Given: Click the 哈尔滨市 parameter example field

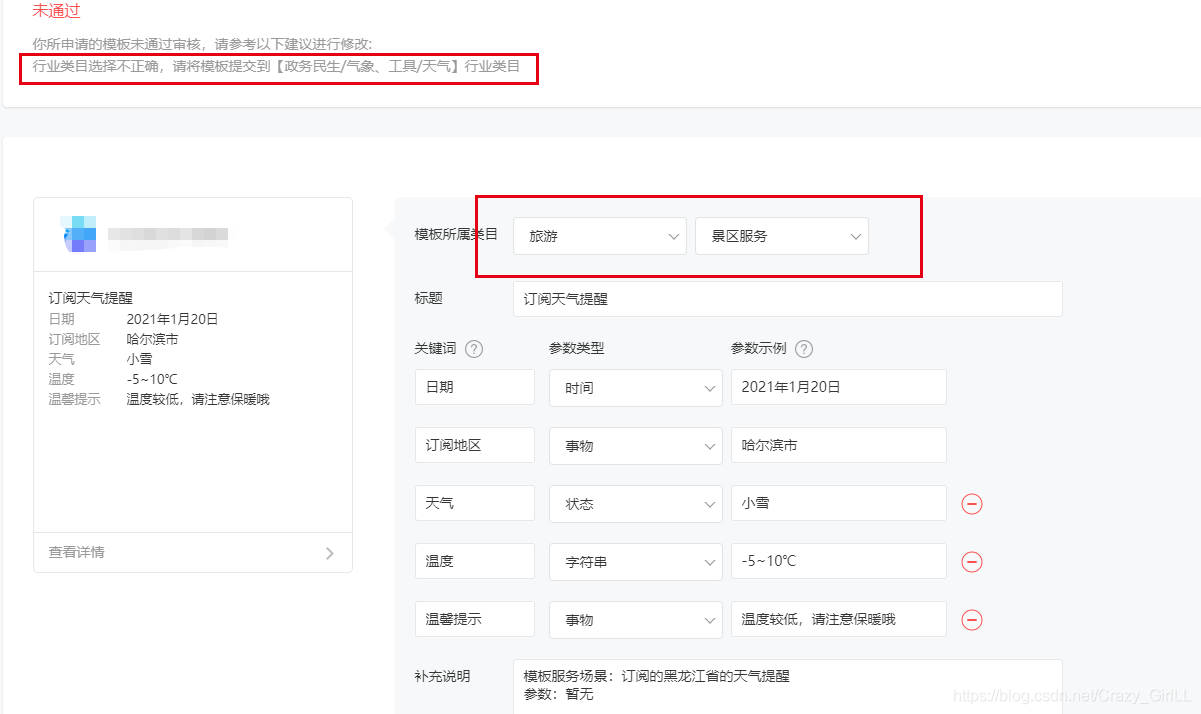Looking at the screenshot, I should [838, 445].
